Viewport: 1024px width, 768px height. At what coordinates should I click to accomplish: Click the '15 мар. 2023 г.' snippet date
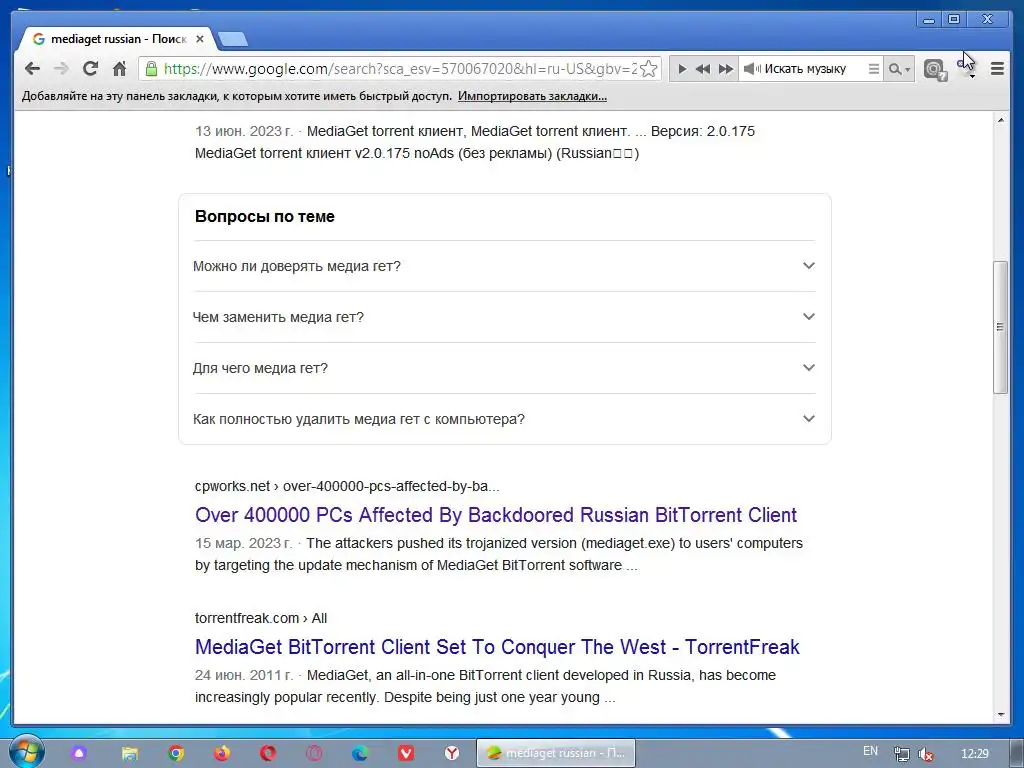[x=244, y=543]
